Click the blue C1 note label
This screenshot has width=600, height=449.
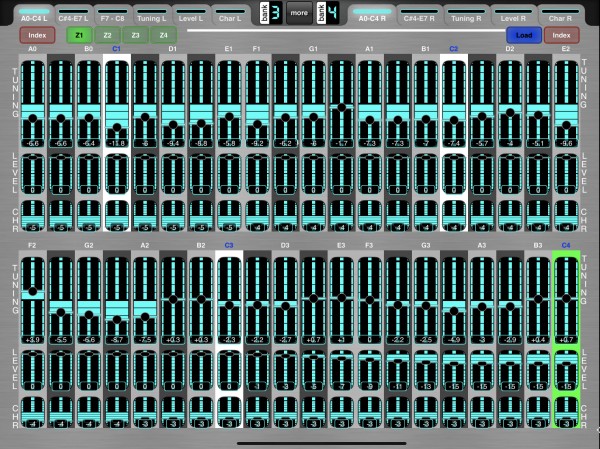pyautogui.click(x=116, y=49)
